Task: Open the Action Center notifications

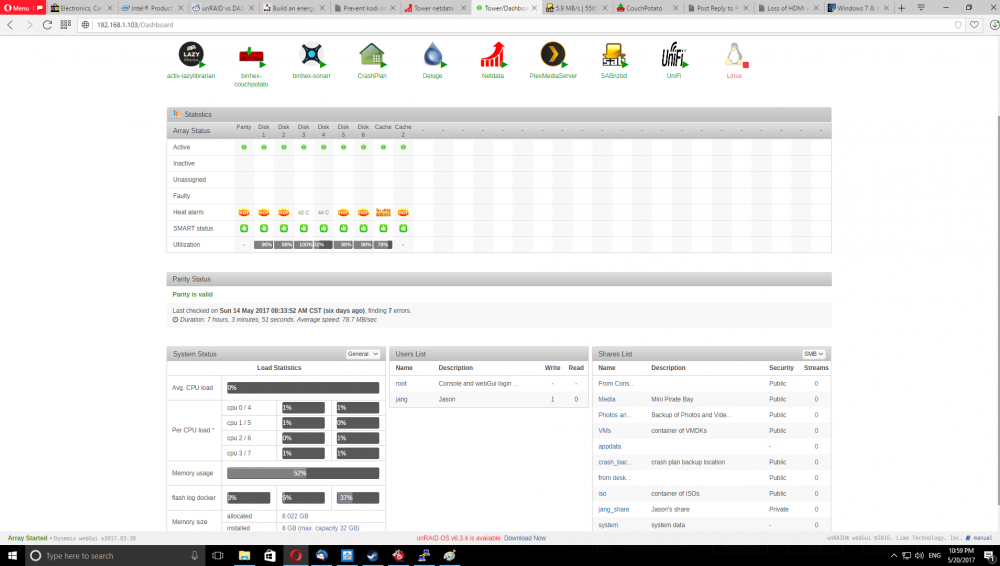Action: [989, 556]
